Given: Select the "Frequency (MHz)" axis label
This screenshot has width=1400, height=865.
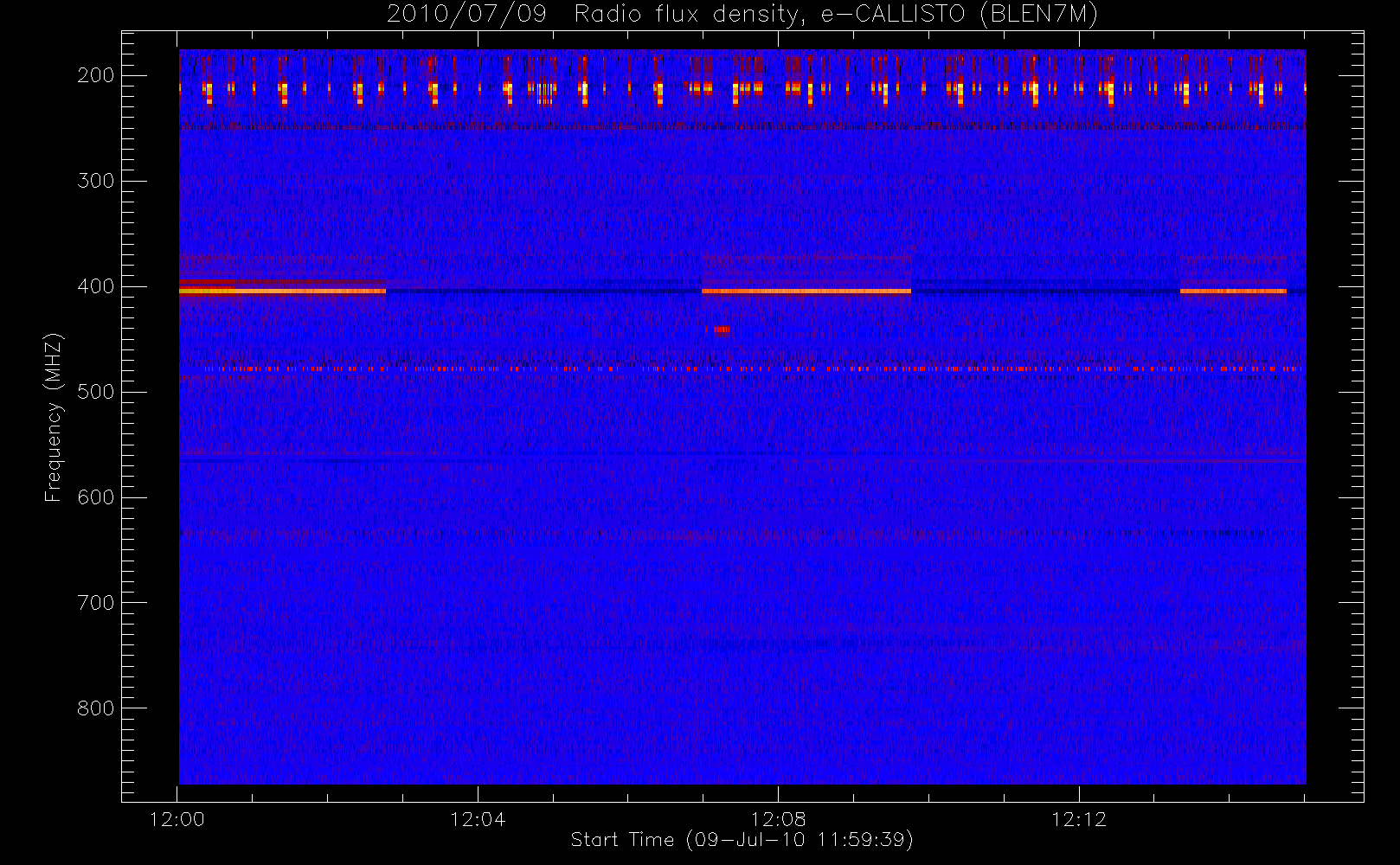Looking at the screenshot, I should [54, 417].
